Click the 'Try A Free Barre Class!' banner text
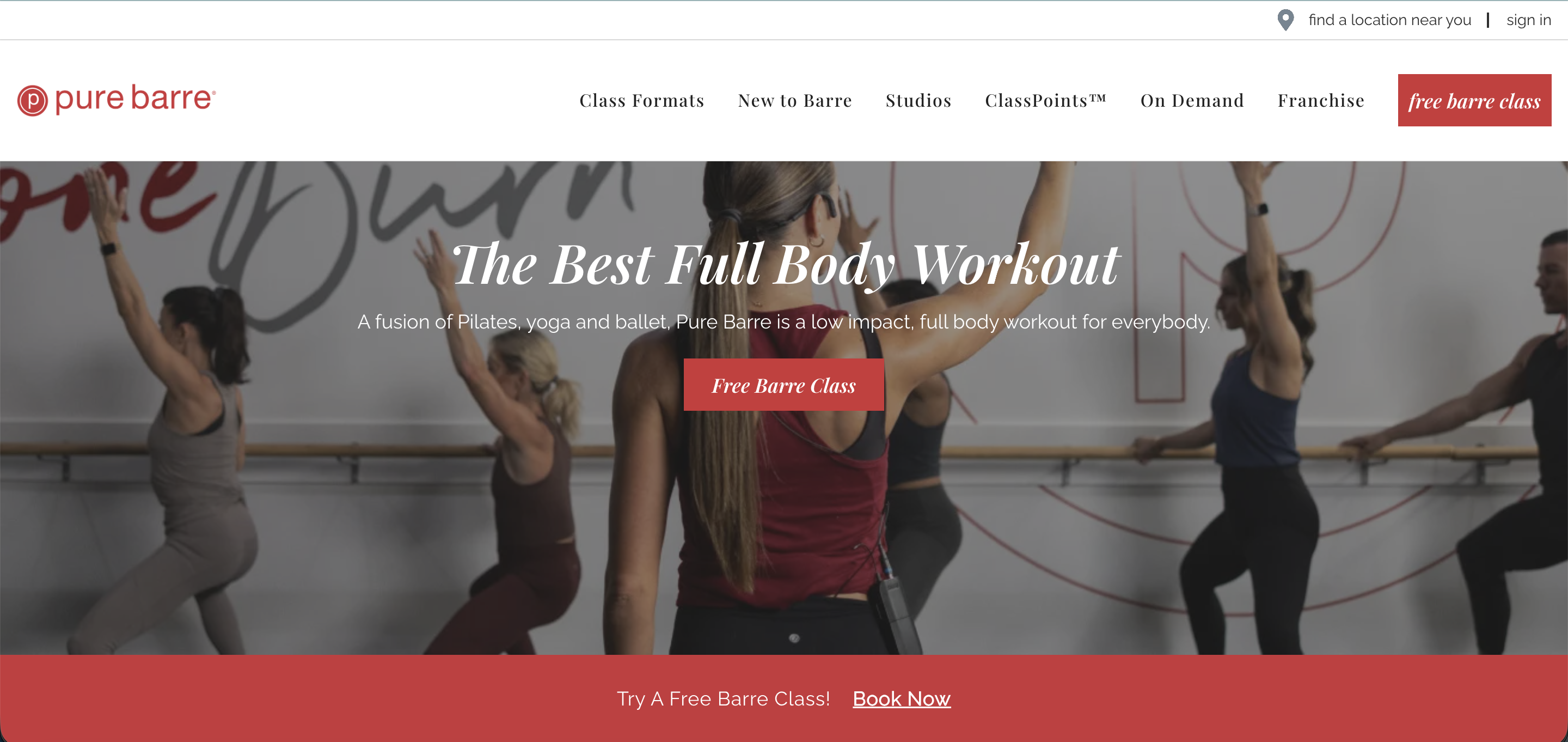This screenshot has height=742, width=1568. [723, 699]
